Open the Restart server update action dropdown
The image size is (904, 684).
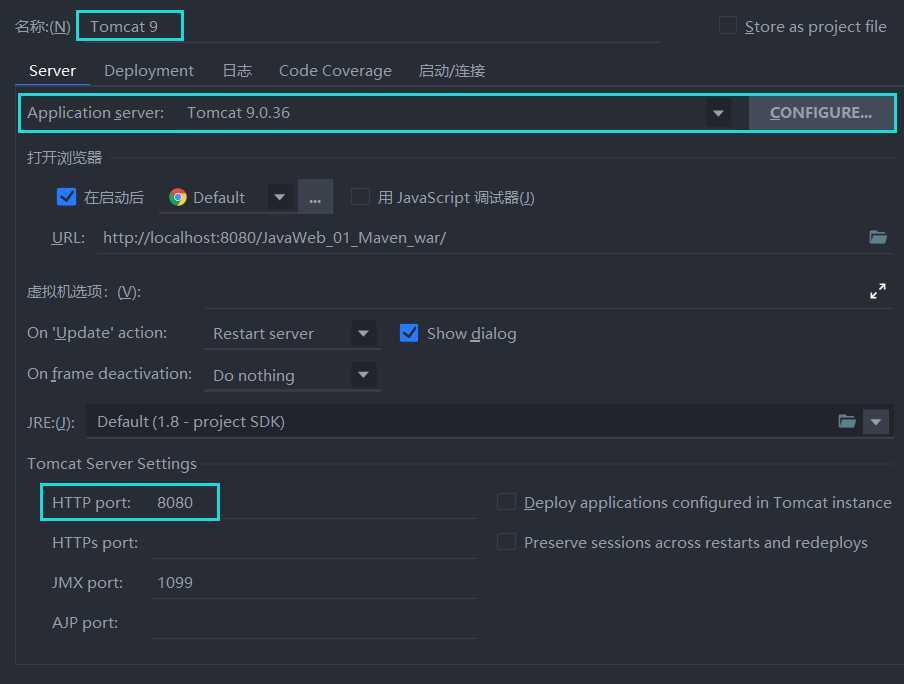363,334
